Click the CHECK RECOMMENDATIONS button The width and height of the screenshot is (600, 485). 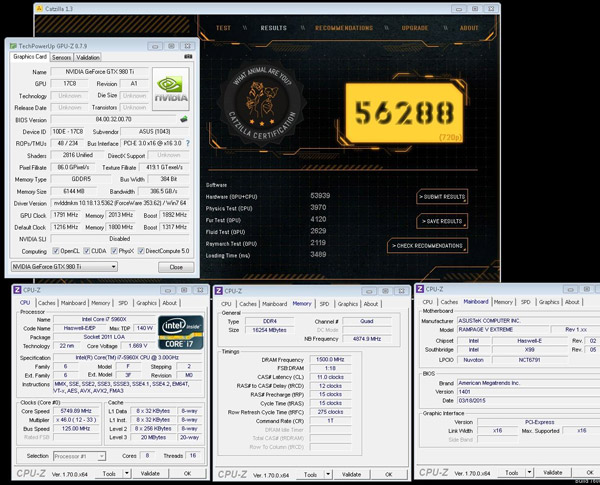[427, 245]
